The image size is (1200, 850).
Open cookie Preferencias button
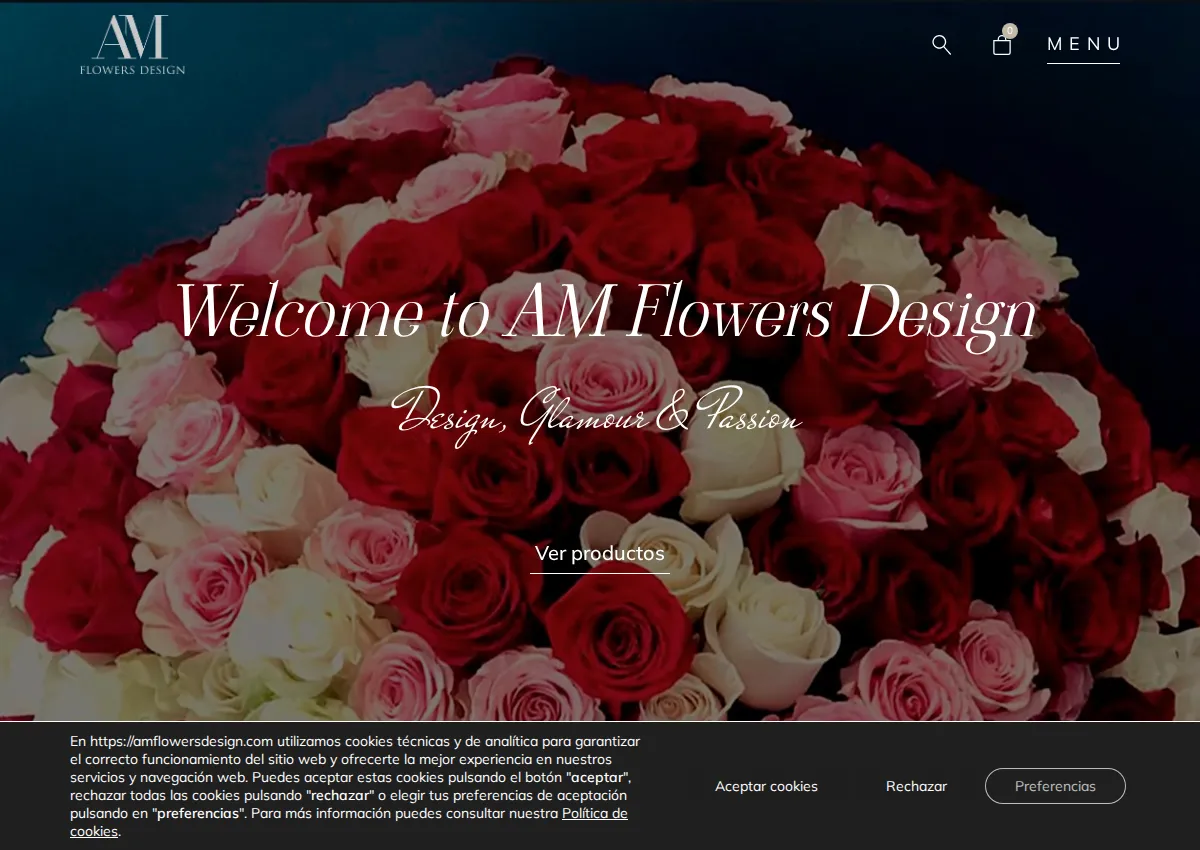pos(1055,786)
